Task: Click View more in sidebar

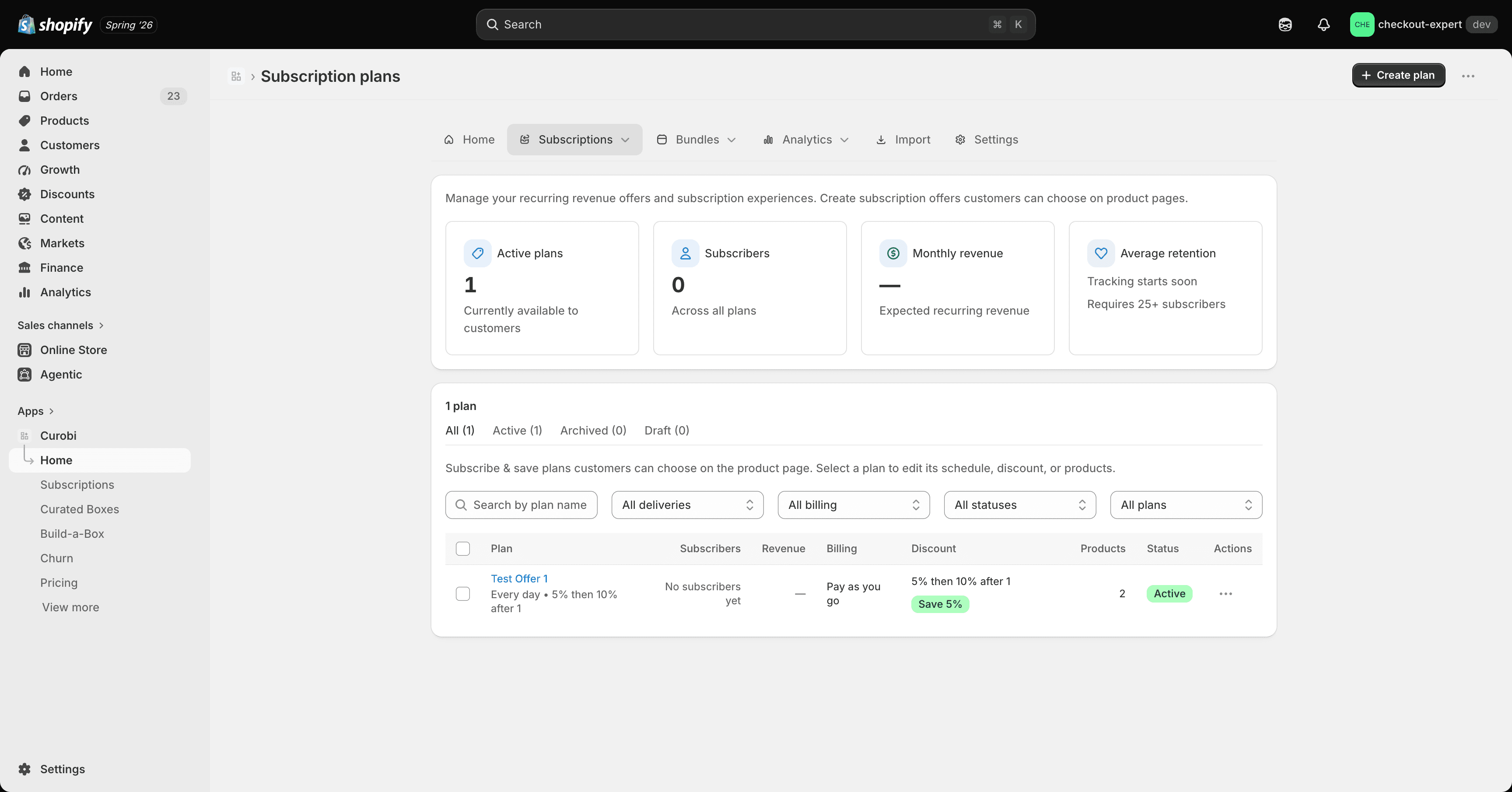Action: tap(70, 608)
